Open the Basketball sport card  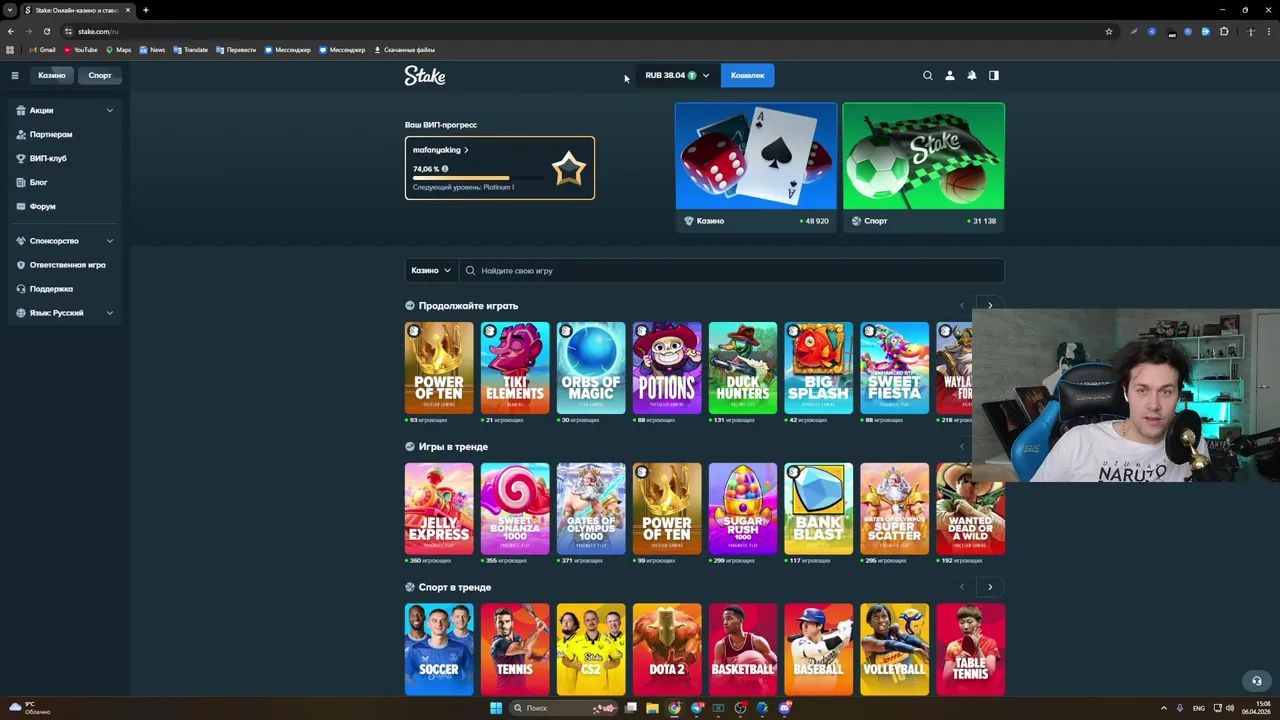click(743, 649)
